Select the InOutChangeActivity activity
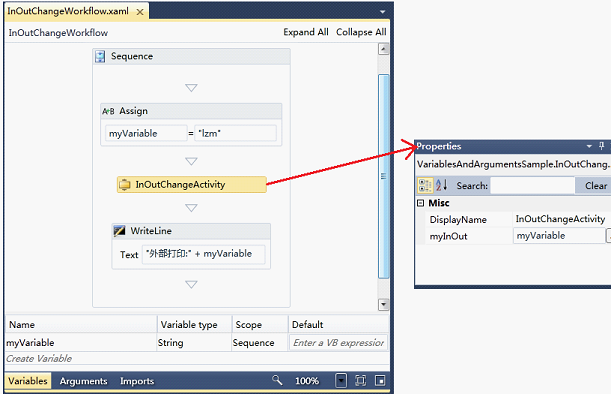 [192, 184]
